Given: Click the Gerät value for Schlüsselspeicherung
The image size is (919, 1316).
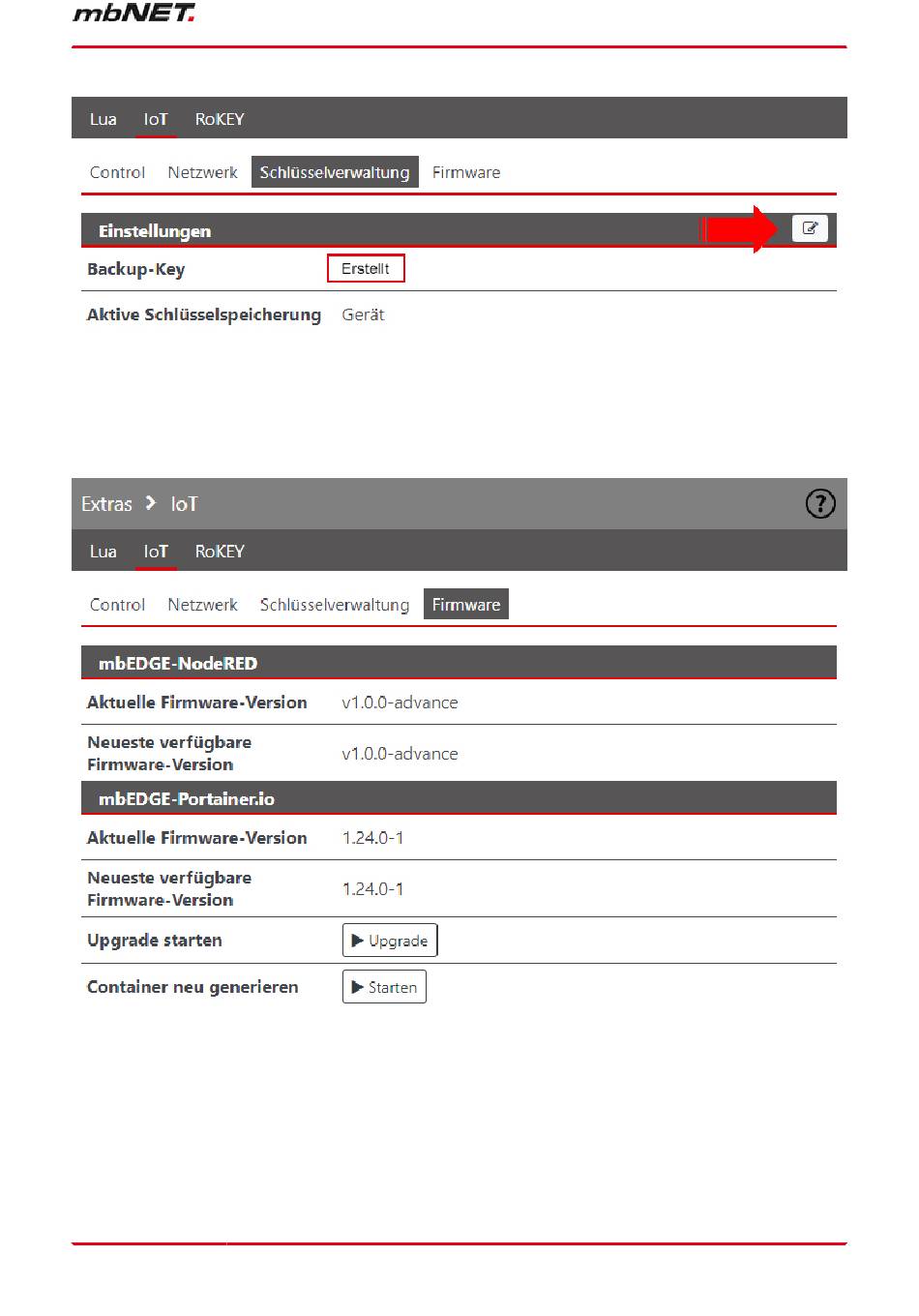Looking at the screenshot, I should 363,314.
